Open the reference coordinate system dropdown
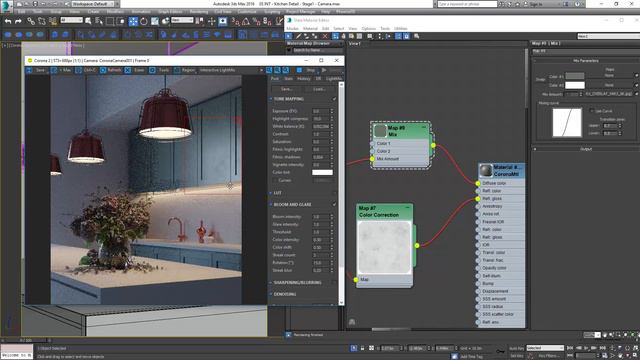The image size is (640, 360). tap(182, 20)
